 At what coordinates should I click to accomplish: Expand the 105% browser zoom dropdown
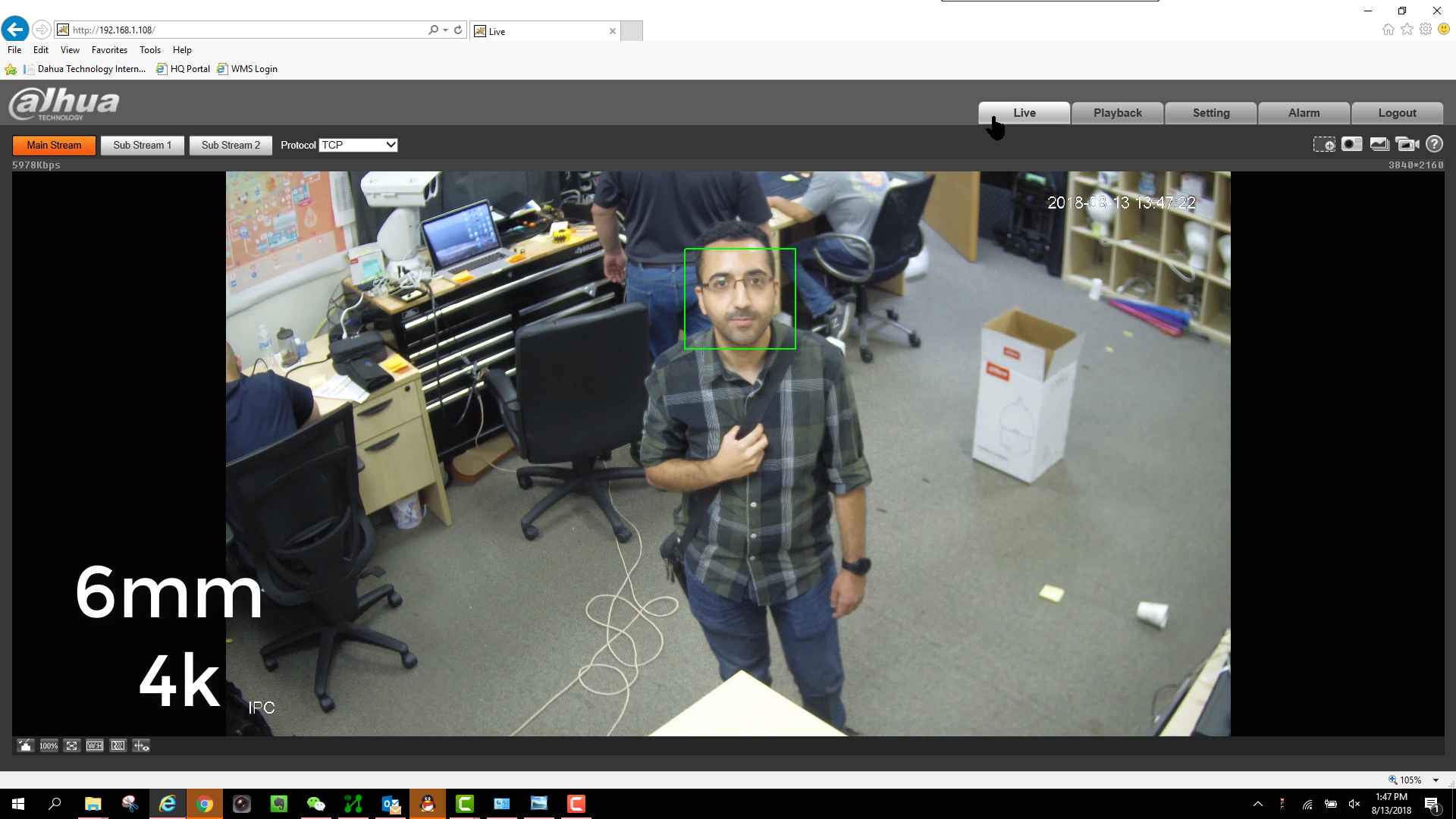point(1436,780)
